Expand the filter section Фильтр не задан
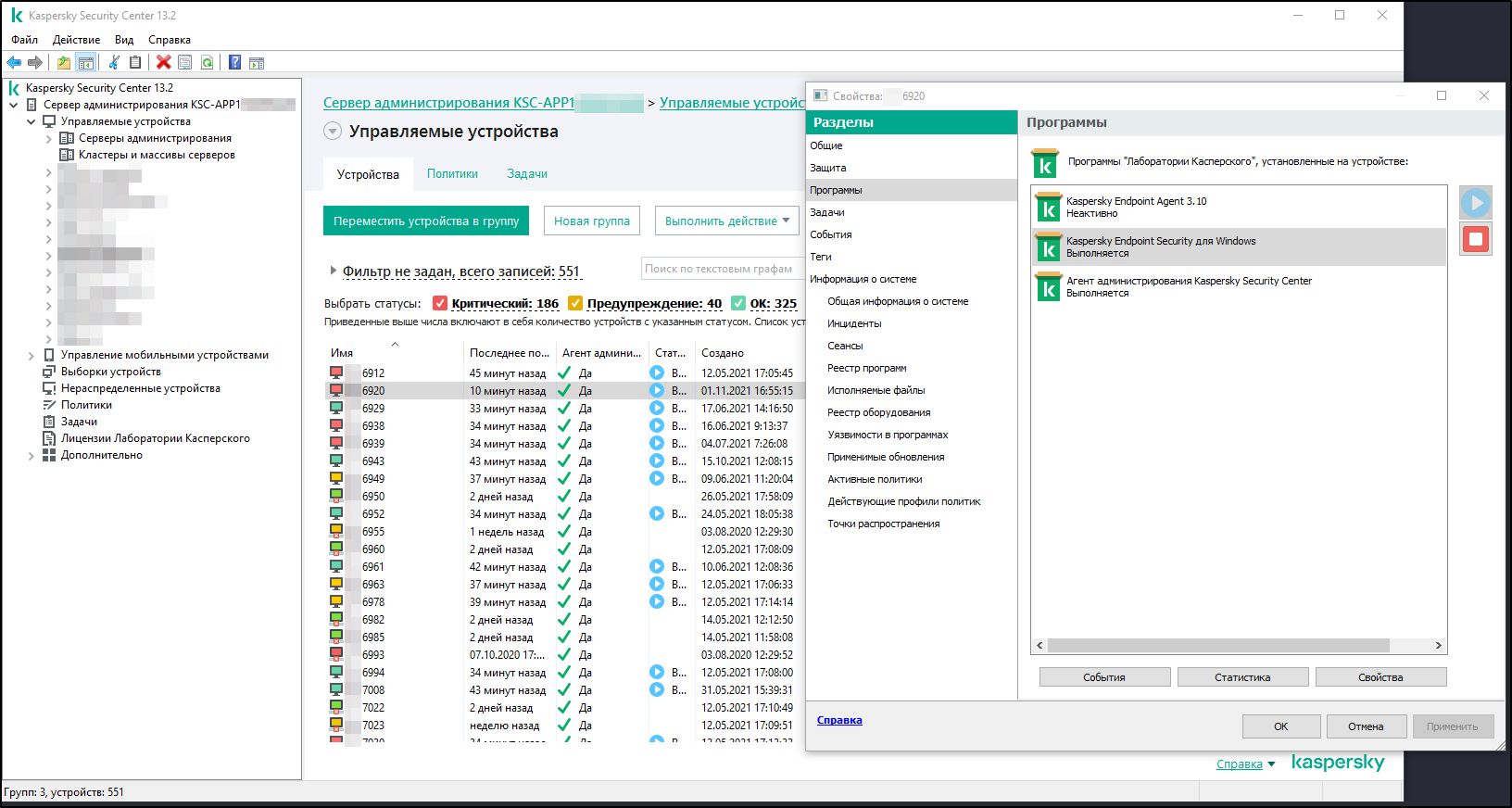The image size is (1512, 808). [334, 271]
